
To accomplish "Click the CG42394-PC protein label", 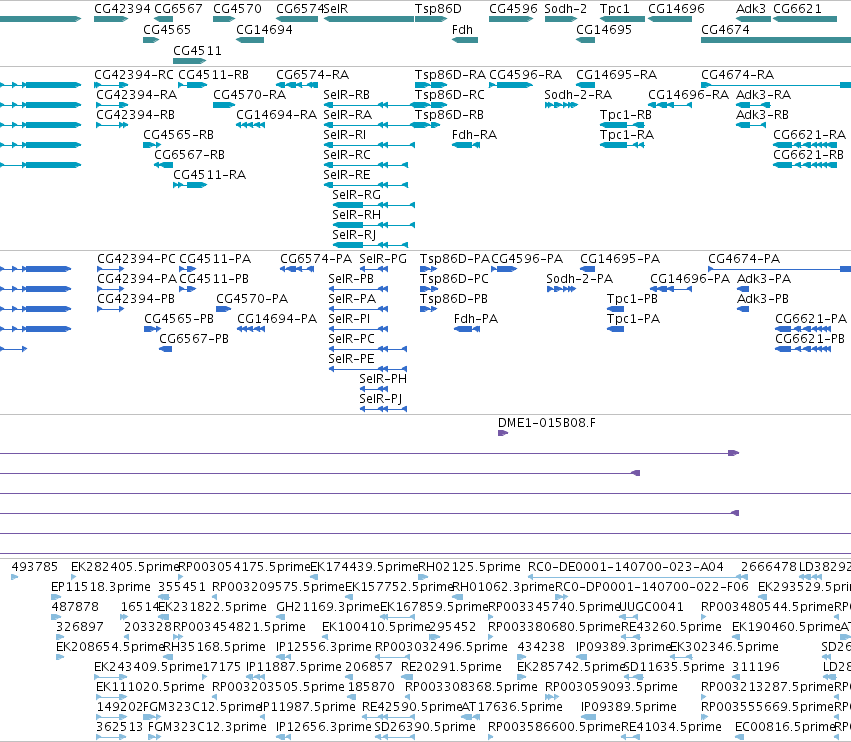I will (x=137, y=258).
